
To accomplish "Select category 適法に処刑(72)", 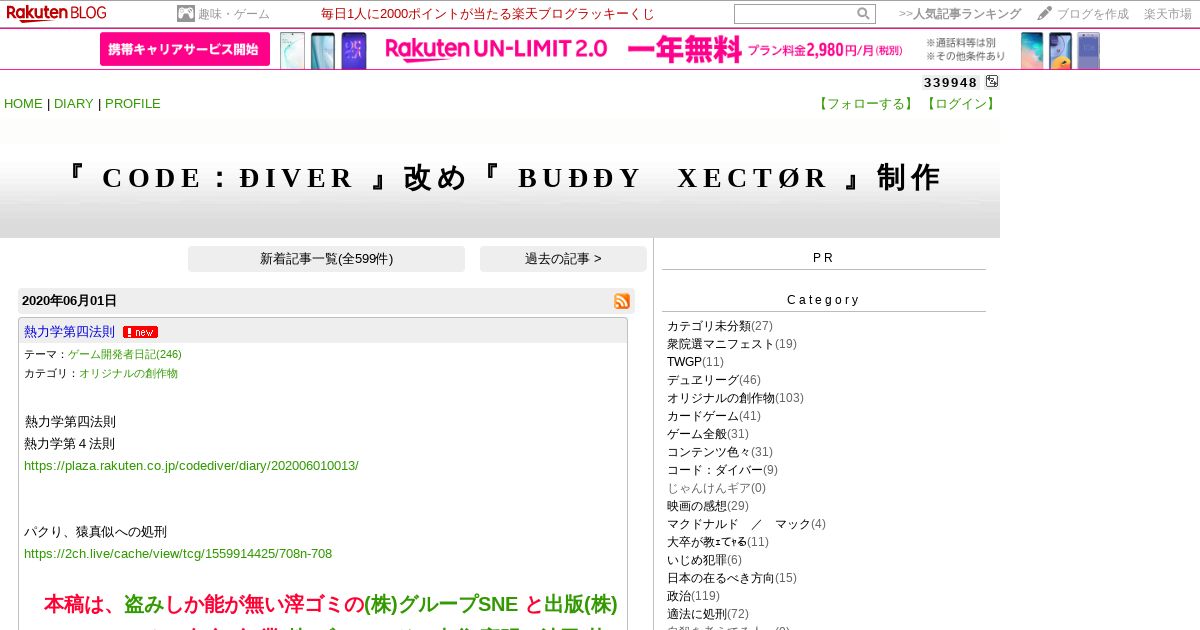I will coord(708,614).
